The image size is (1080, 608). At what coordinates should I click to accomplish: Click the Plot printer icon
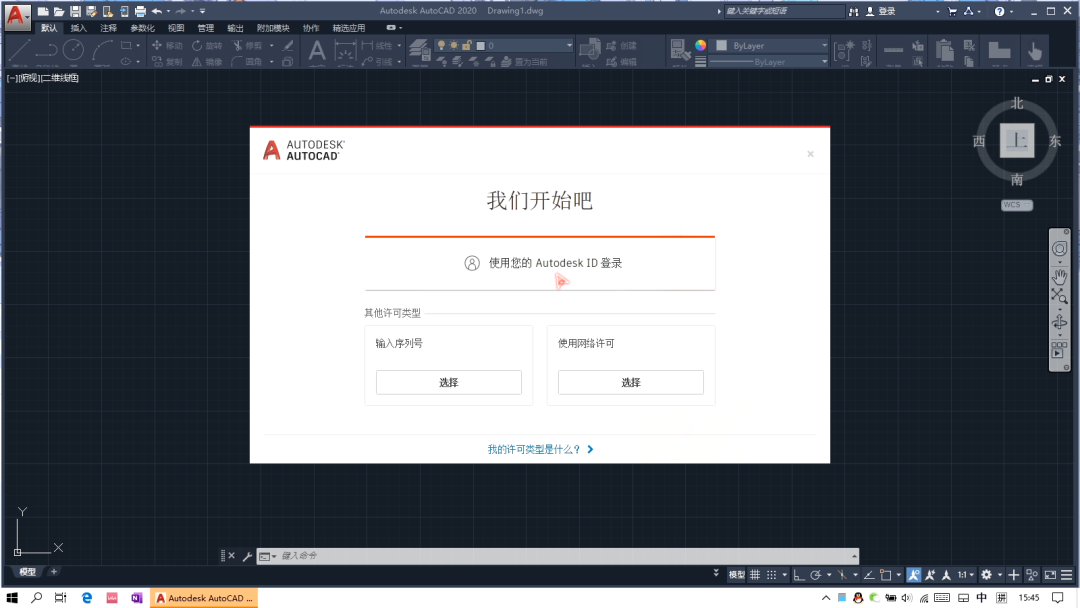(x=140, y=11)
